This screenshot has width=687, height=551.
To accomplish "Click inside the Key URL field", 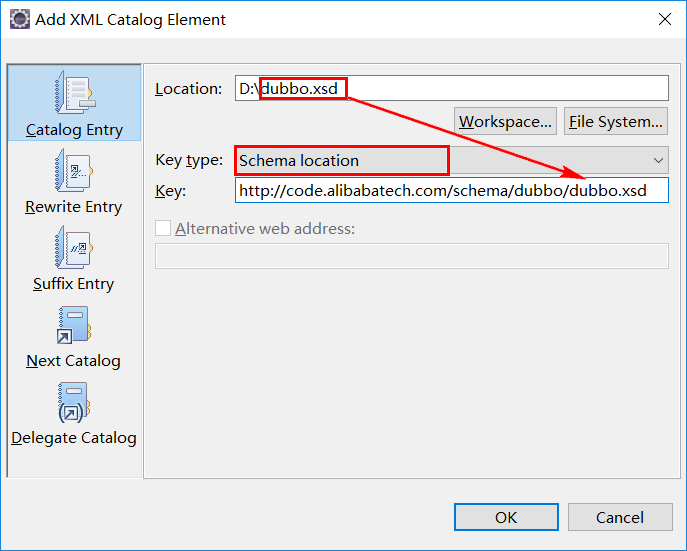I will pos(452,190).
